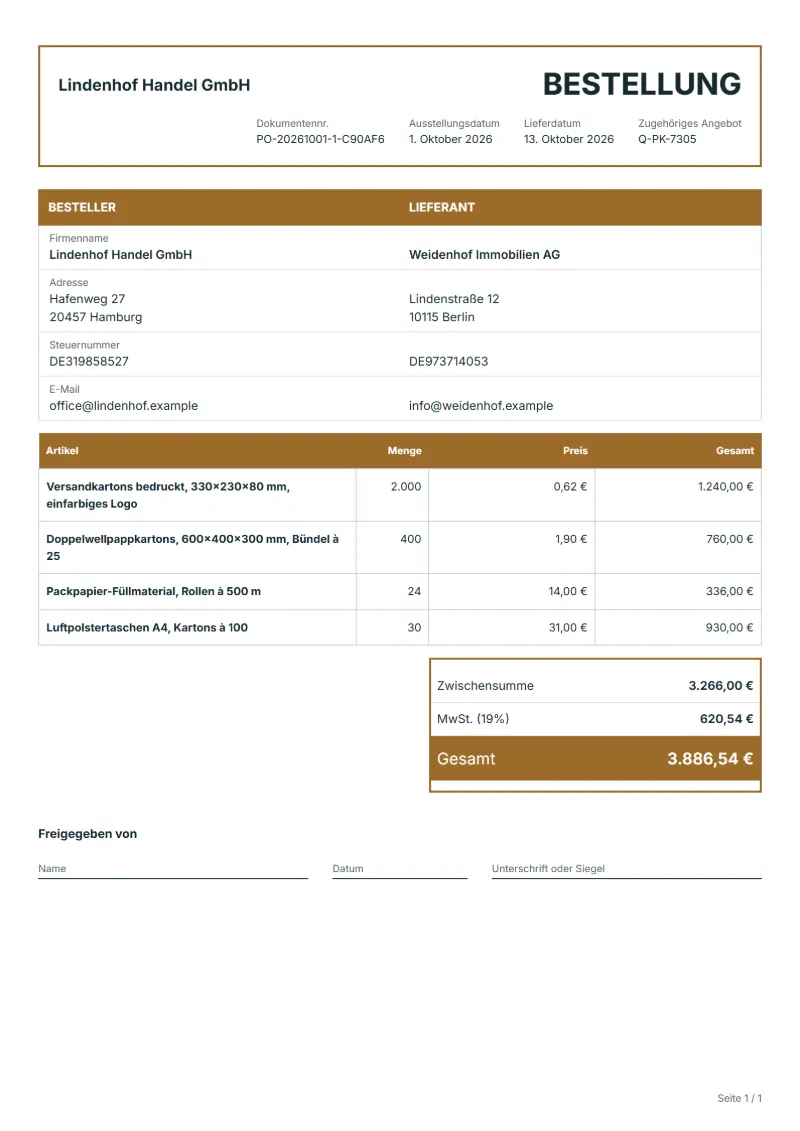
Task: Select the Doppelwellpappkartons item description
Action: (193, 547)
